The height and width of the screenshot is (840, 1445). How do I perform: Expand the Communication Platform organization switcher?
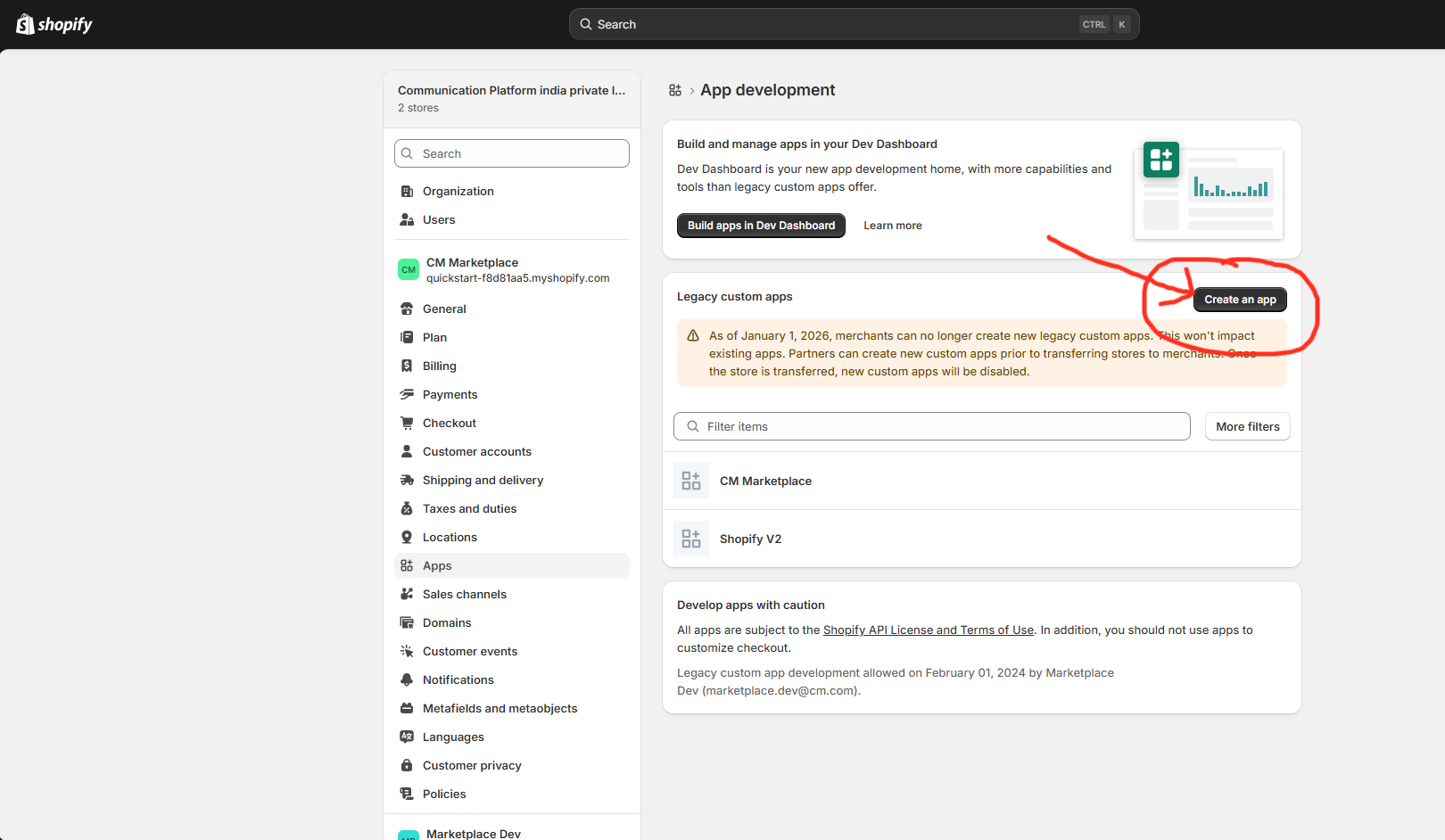512,98
